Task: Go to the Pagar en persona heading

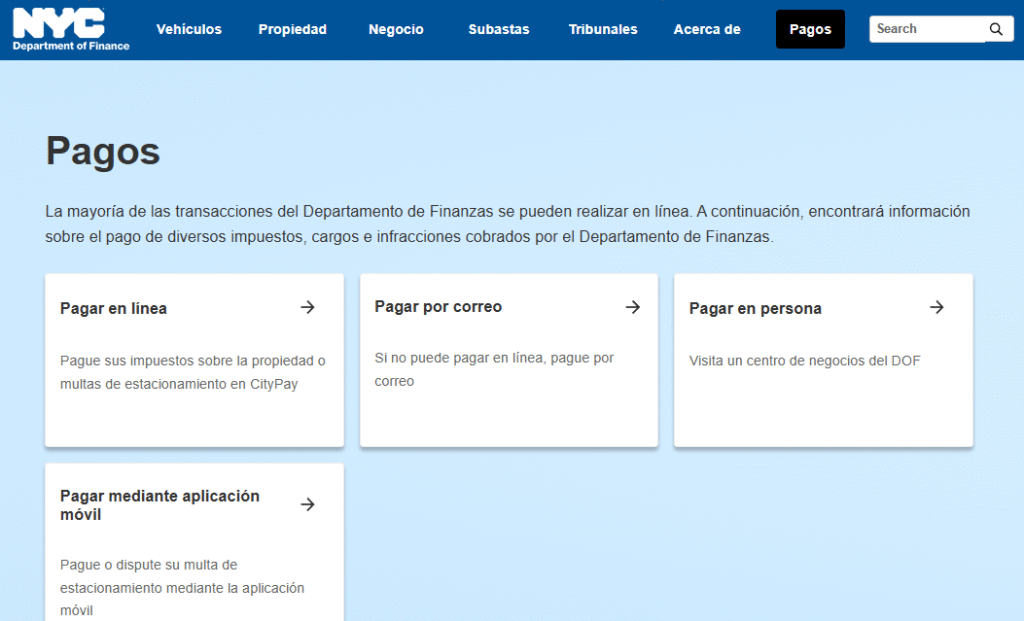Action: click(x=755, y=308)
